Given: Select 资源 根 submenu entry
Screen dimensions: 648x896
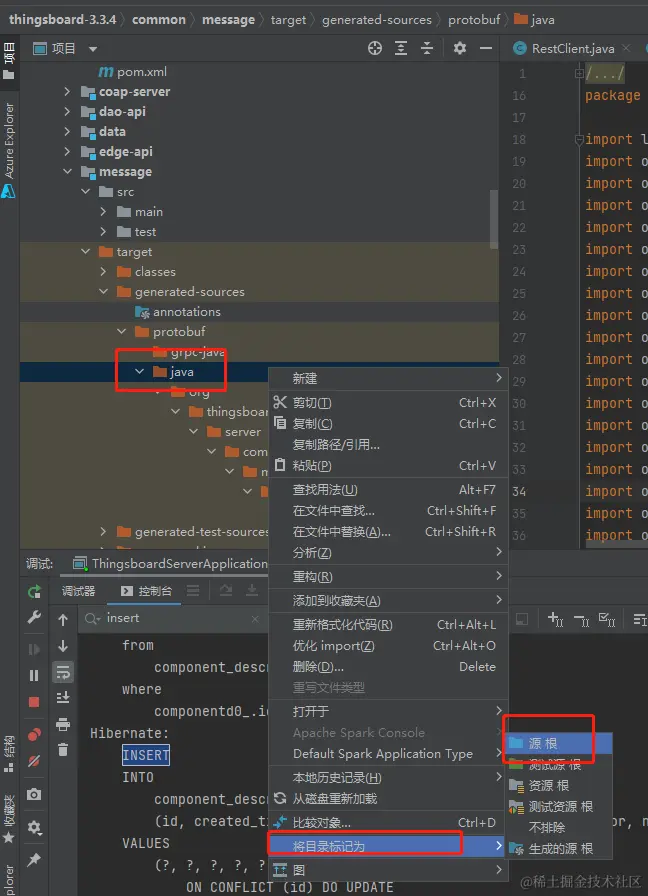Looking at the screenshot, I should pos(559,786).
